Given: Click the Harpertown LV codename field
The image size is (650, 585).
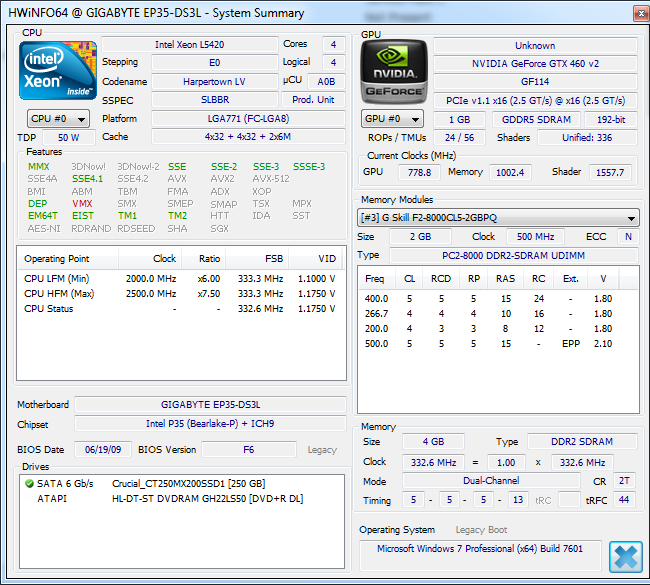Looking at the screenshot, I should [x=214, y=82].
